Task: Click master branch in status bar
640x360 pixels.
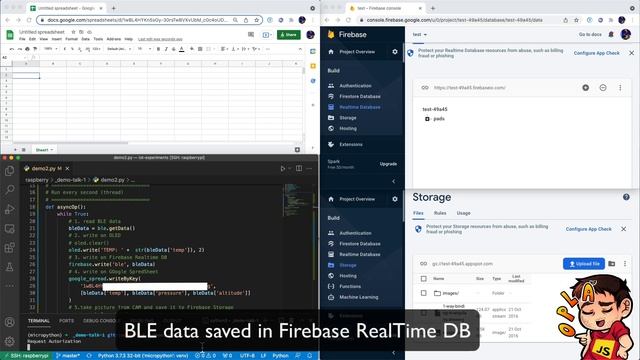Action: click(x=67, y=356)
